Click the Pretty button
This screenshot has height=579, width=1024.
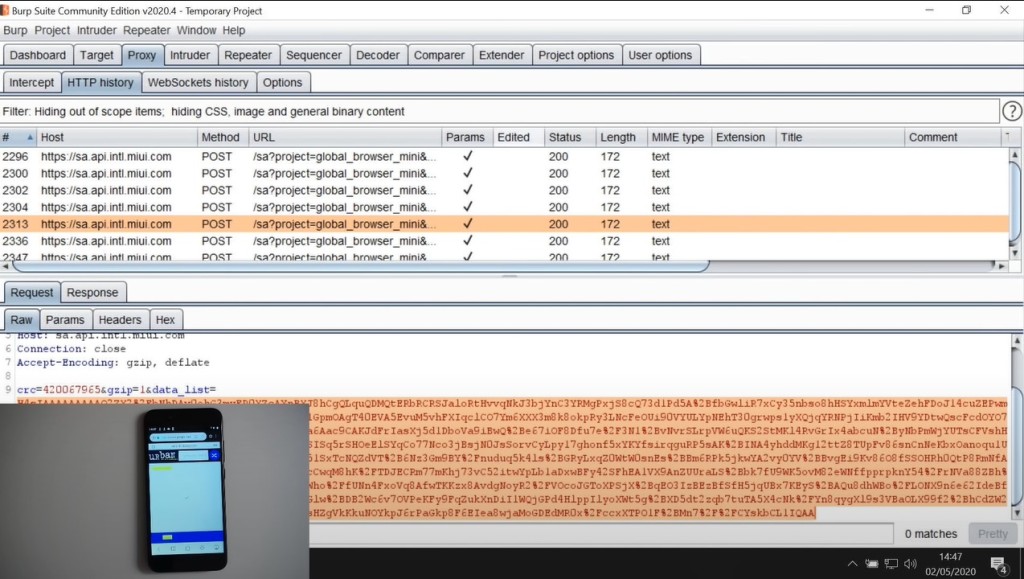tap(993, 534)
